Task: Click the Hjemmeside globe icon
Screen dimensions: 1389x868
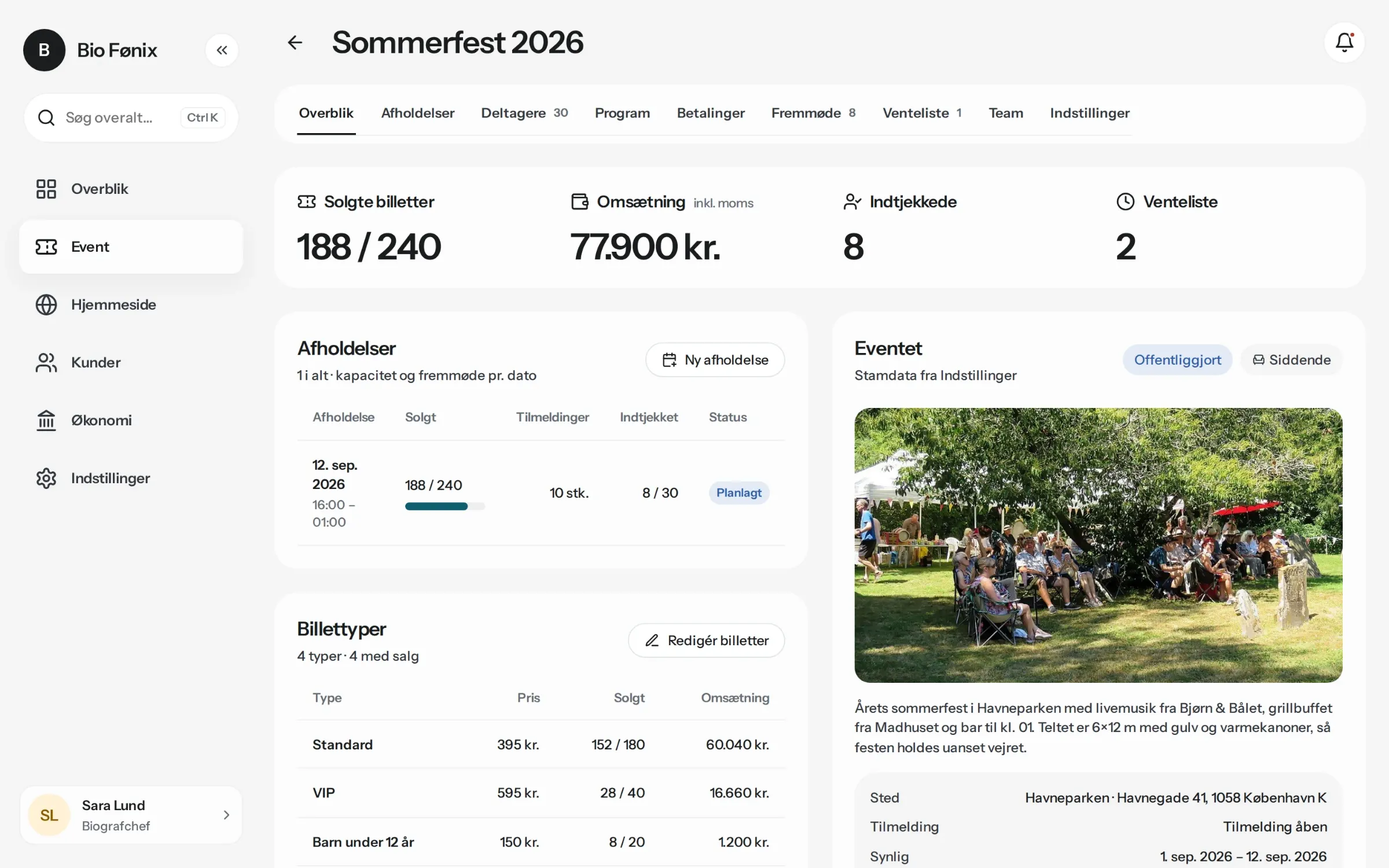Action: pos(46,304)
